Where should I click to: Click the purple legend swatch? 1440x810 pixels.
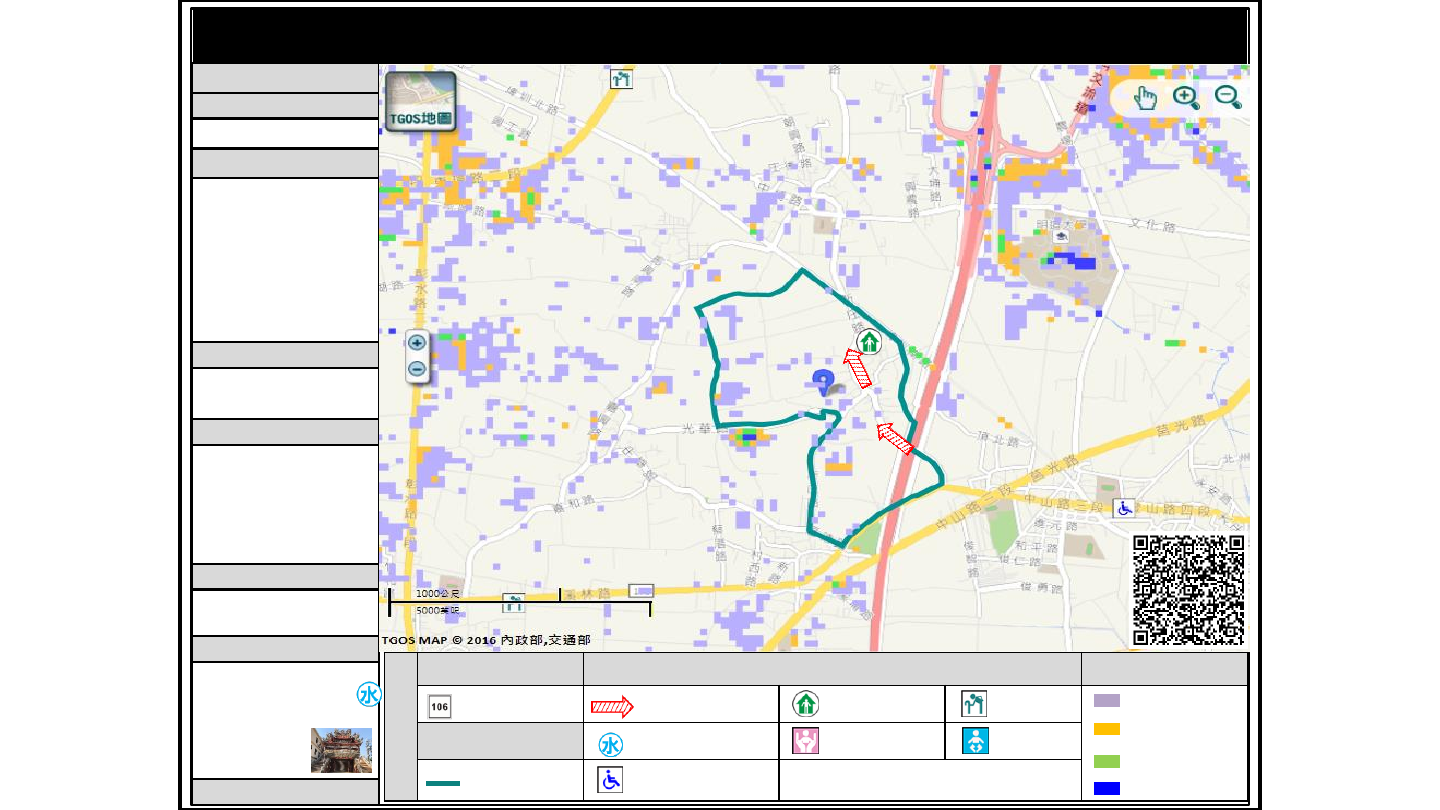[1107, 701]
